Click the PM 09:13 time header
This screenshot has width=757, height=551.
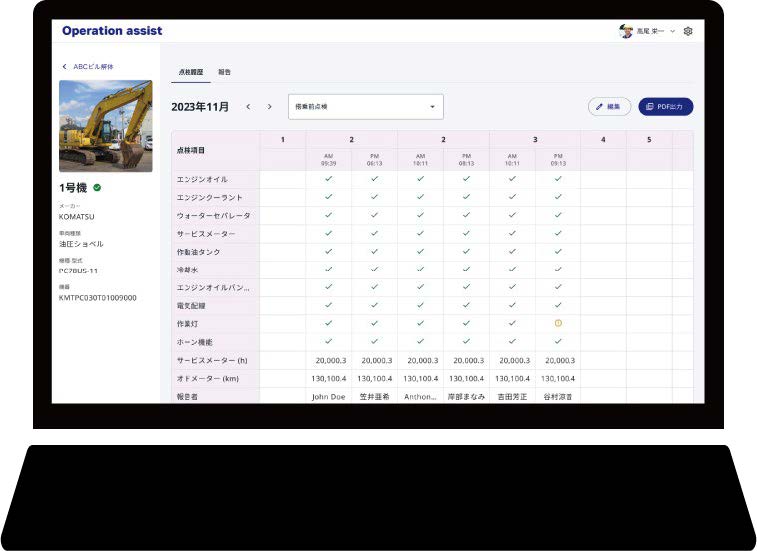[x=558, y=160]
